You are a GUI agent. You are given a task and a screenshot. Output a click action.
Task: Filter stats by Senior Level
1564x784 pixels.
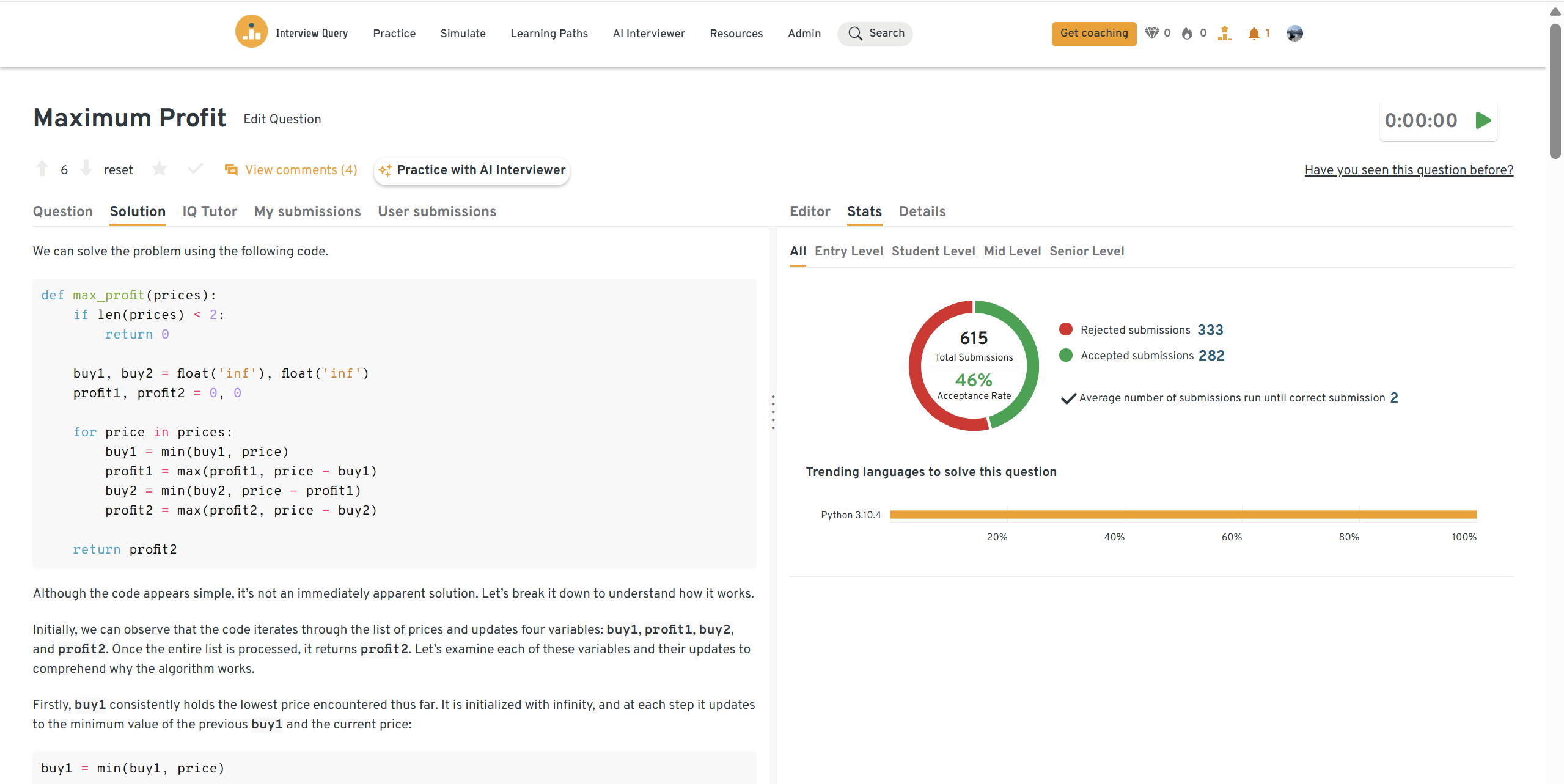(x=1087, y=251)
